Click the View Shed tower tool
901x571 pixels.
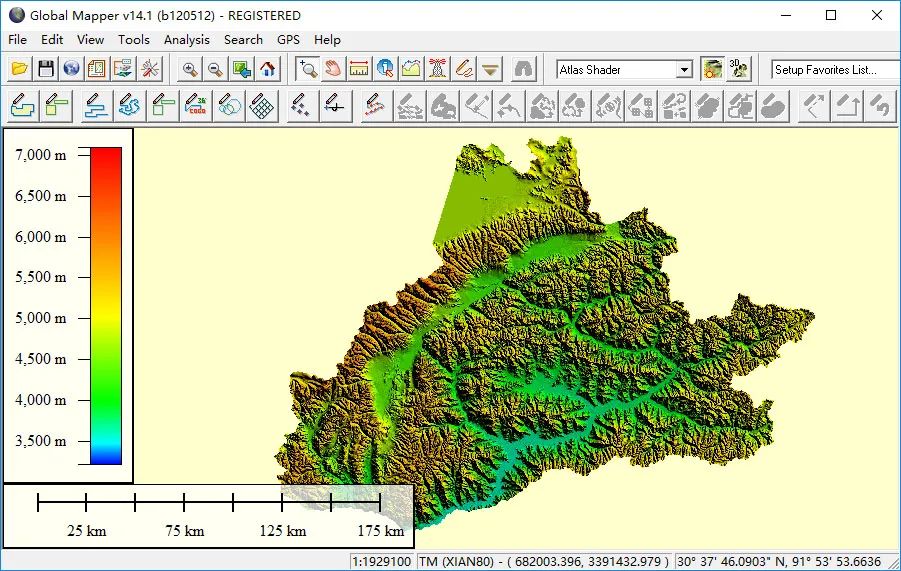437,70
